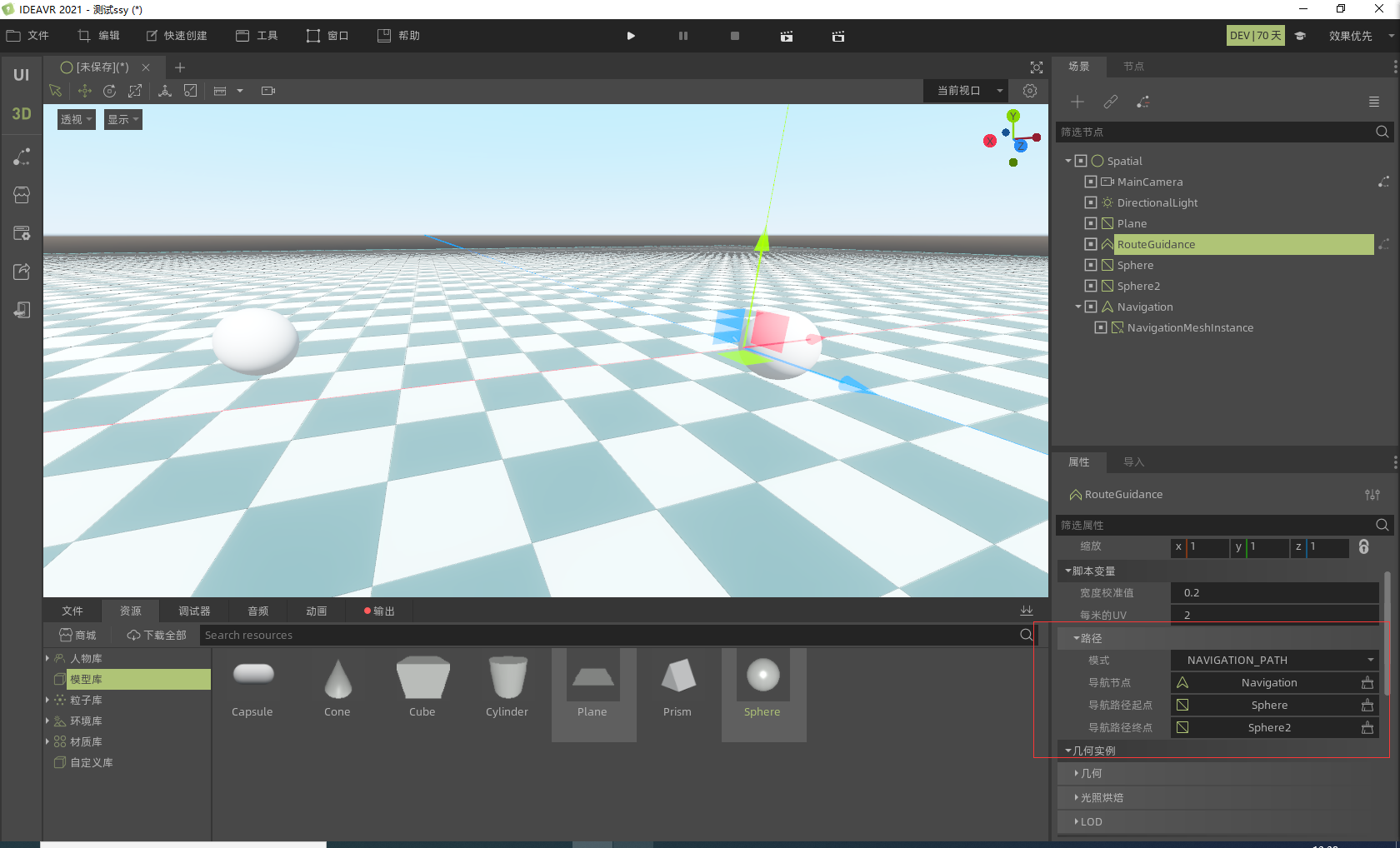Expand the 光照烘焙 section
The image size is (1400, 848).
[x=1098, y=797]
